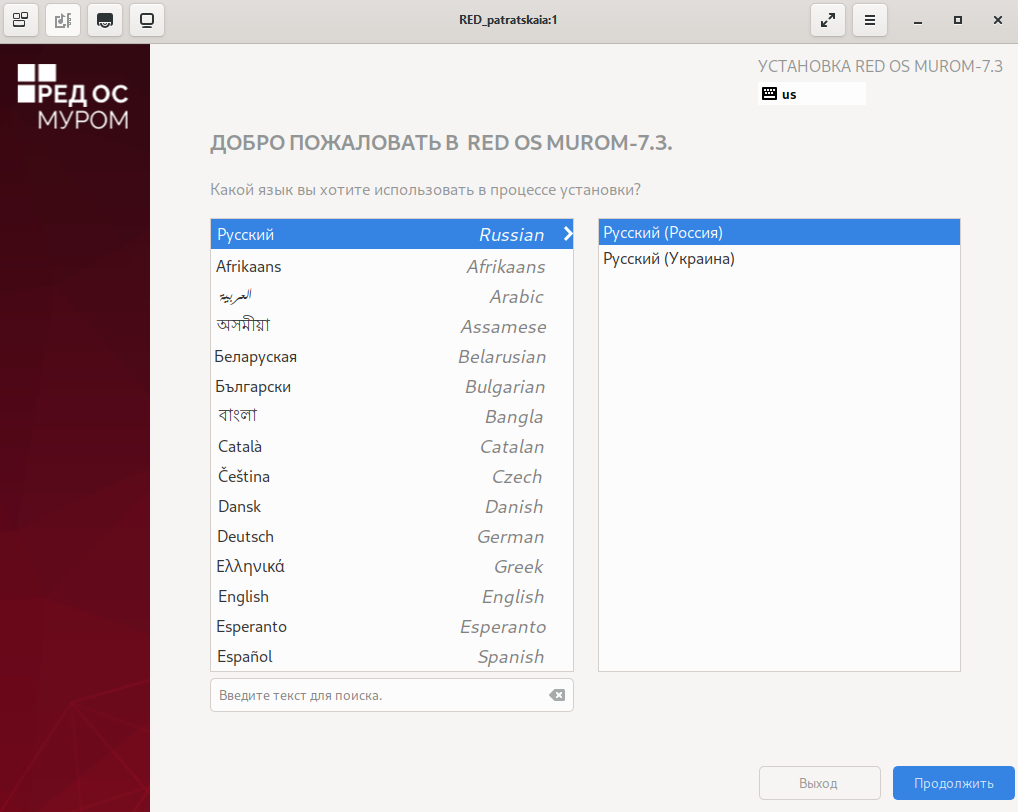This screenshot has height=812, width=1018.
Task: Maximize the RED_patratskaia:1 window
Action: pos(958,20)
